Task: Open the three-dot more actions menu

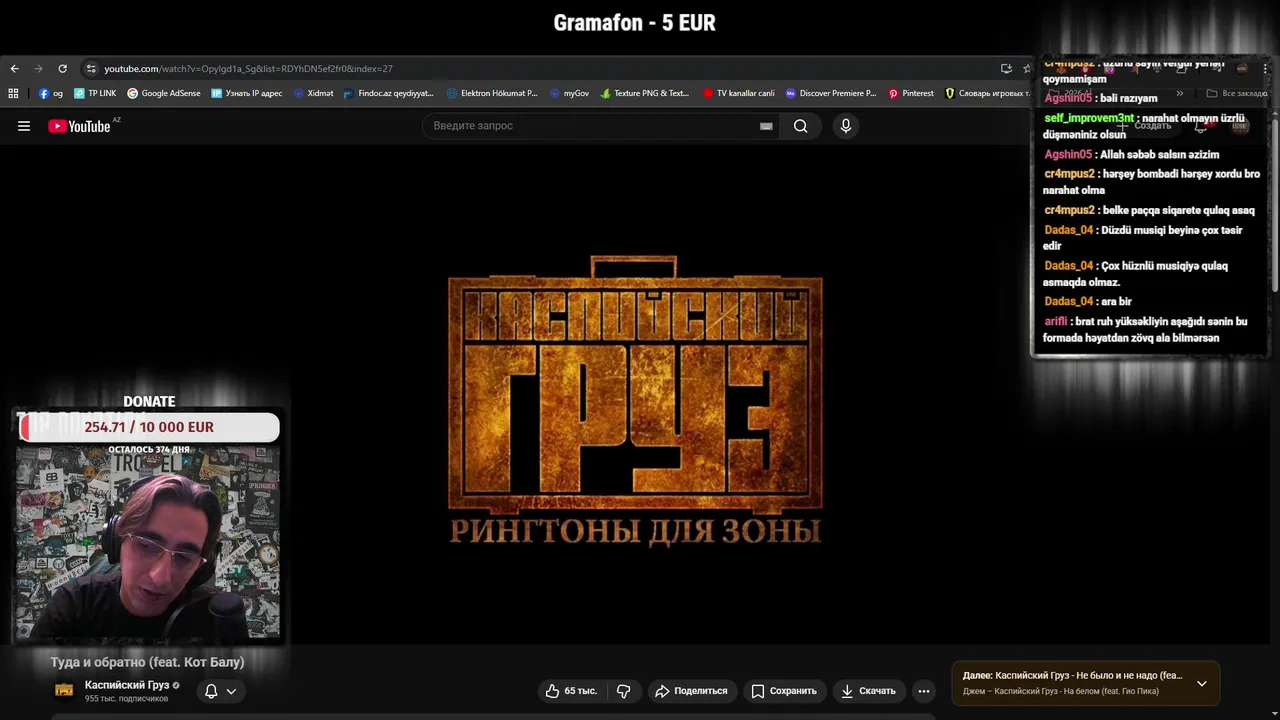Action: tap(924, 691)
